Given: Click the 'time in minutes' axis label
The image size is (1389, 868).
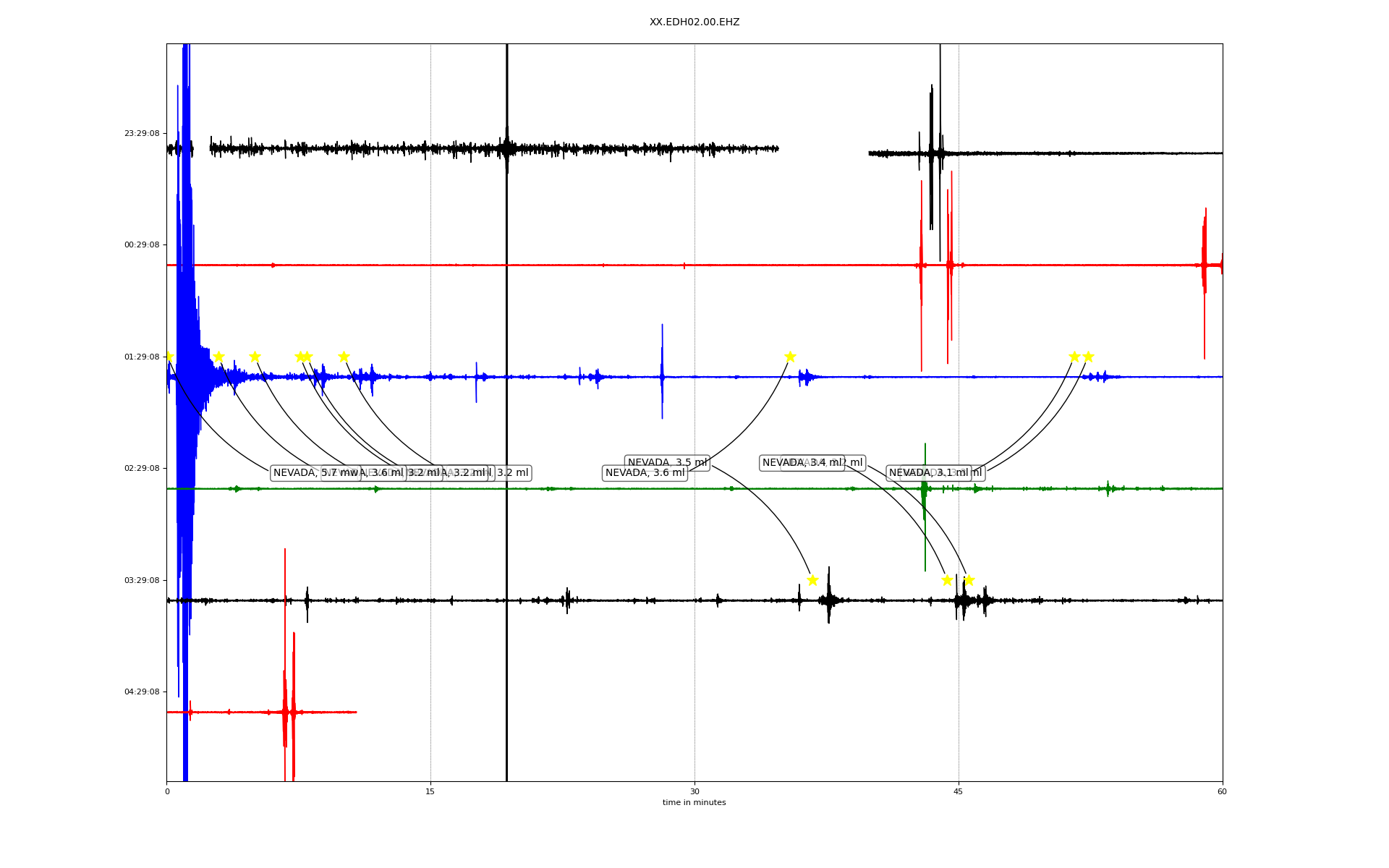Looking at the screenshot, I should 694,803.
